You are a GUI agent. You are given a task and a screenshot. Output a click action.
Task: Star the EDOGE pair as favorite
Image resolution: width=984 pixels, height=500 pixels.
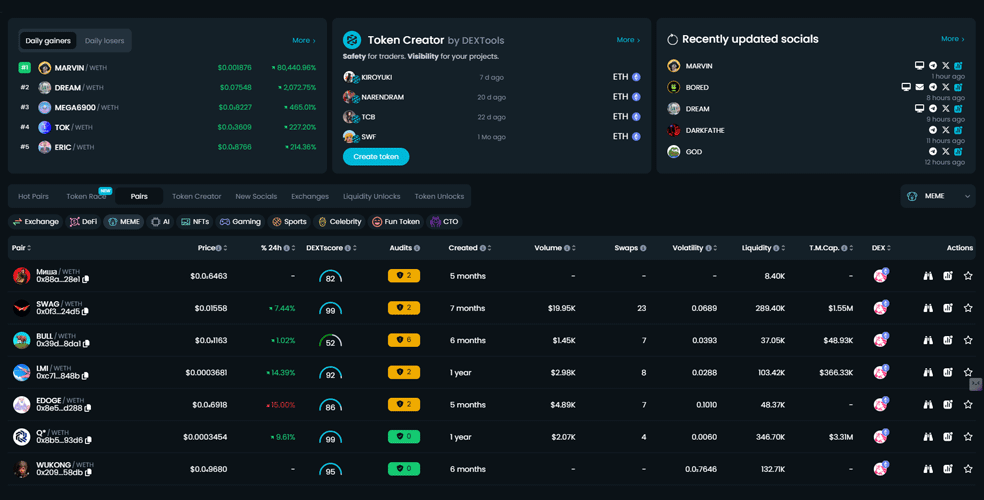(968, 405)
